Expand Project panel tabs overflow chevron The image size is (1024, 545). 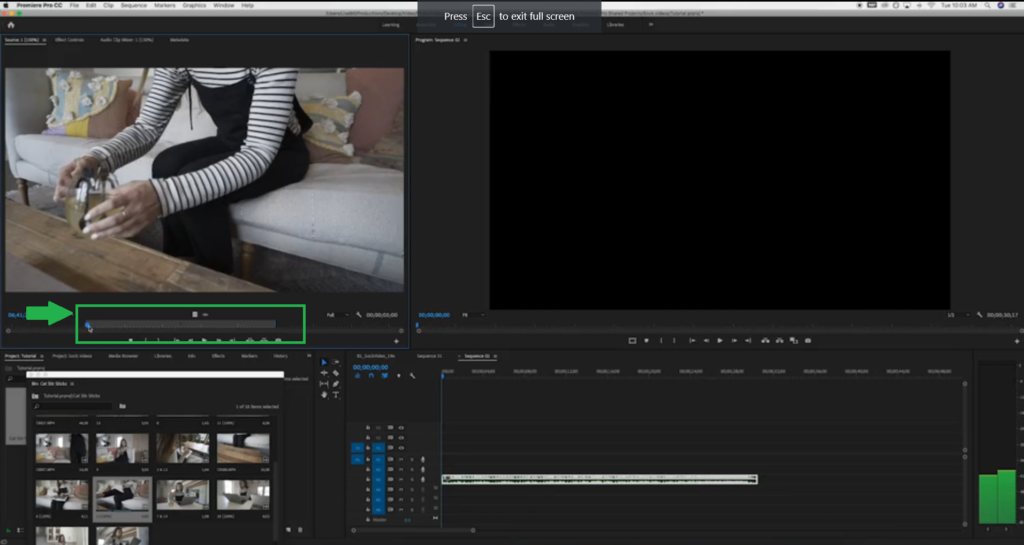tap(308, 356)
